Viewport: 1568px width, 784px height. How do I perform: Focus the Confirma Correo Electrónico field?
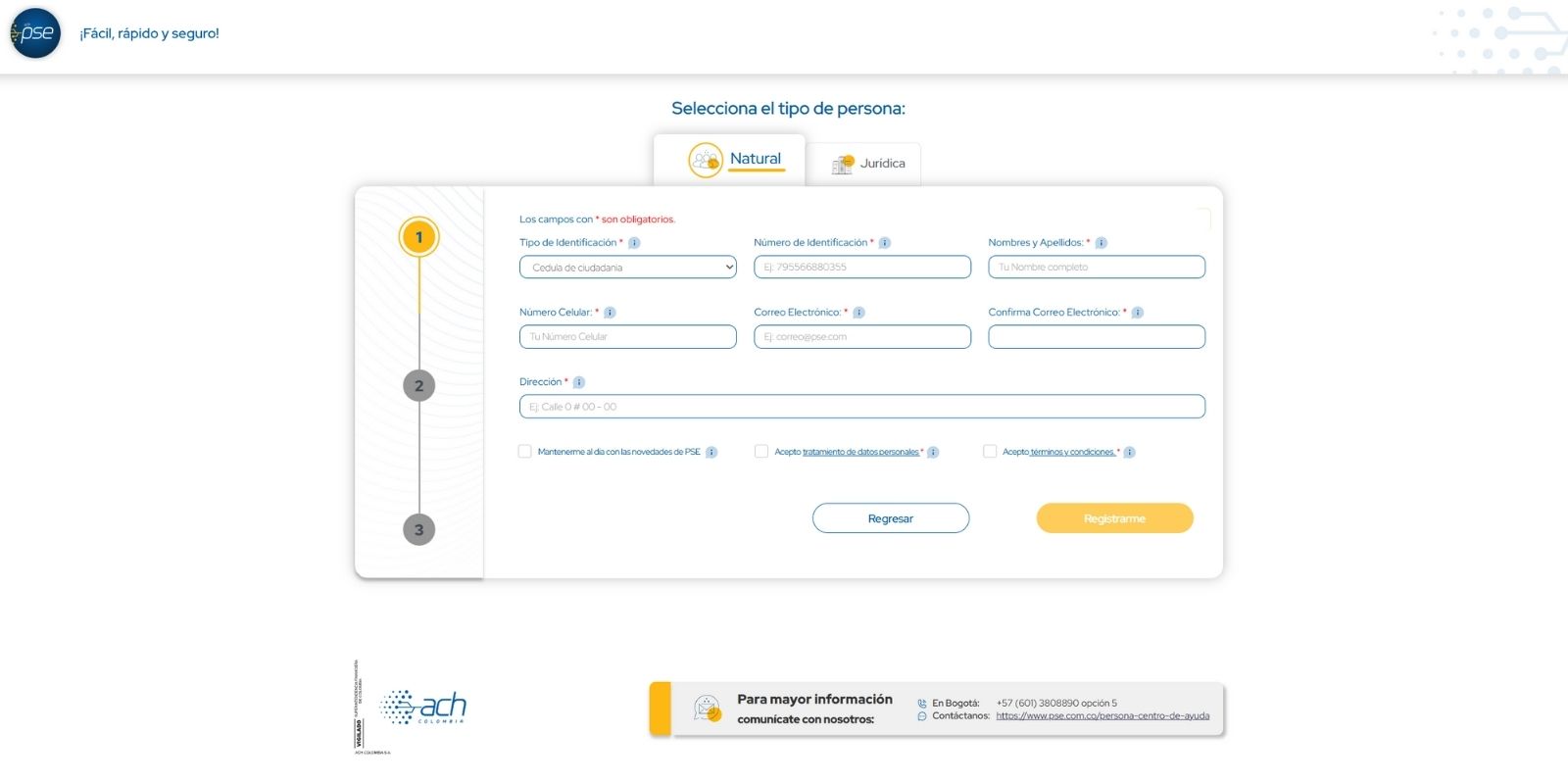tap(1097, 336)
